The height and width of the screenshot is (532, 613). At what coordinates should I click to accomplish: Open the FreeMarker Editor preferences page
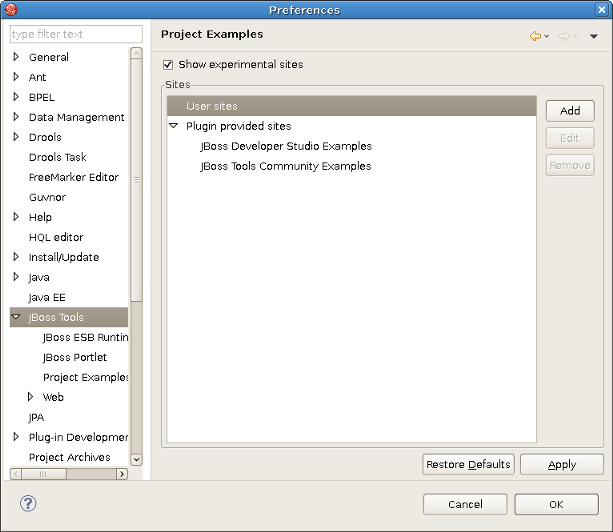click(73, 177)
